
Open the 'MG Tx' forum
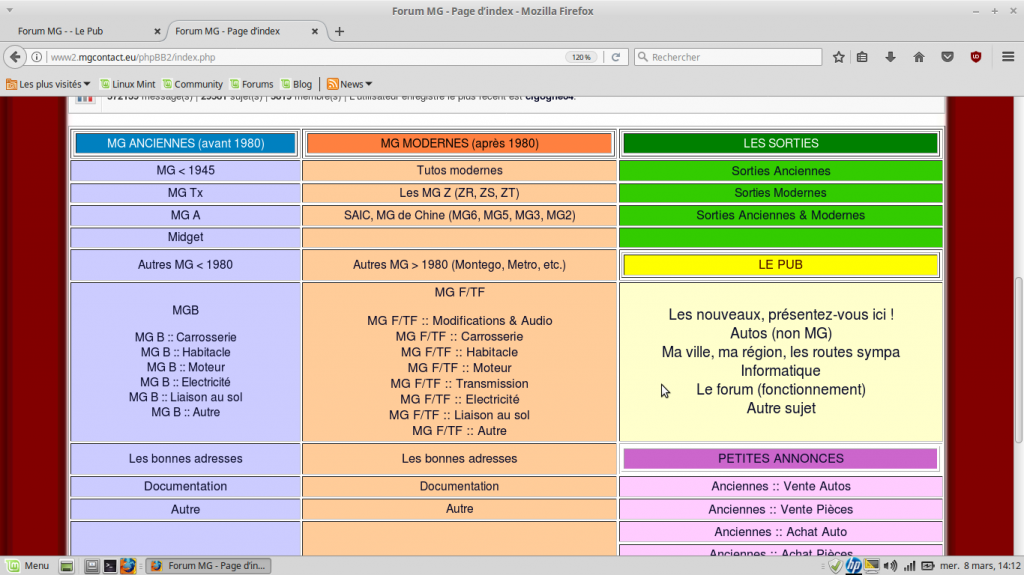pos(185,193)
